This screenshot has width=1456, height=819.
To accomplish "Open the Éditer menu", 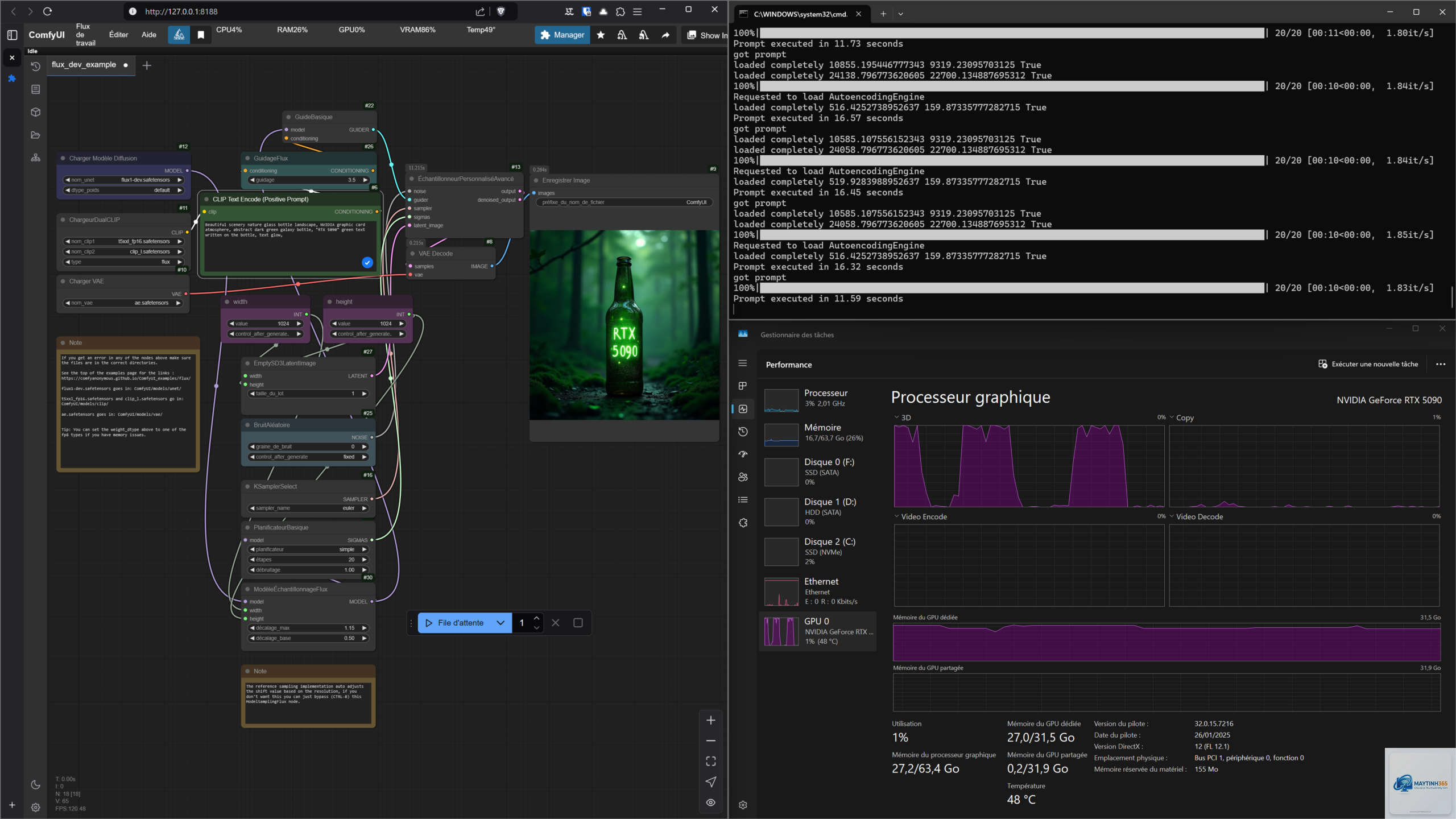I will click(118, 35).
